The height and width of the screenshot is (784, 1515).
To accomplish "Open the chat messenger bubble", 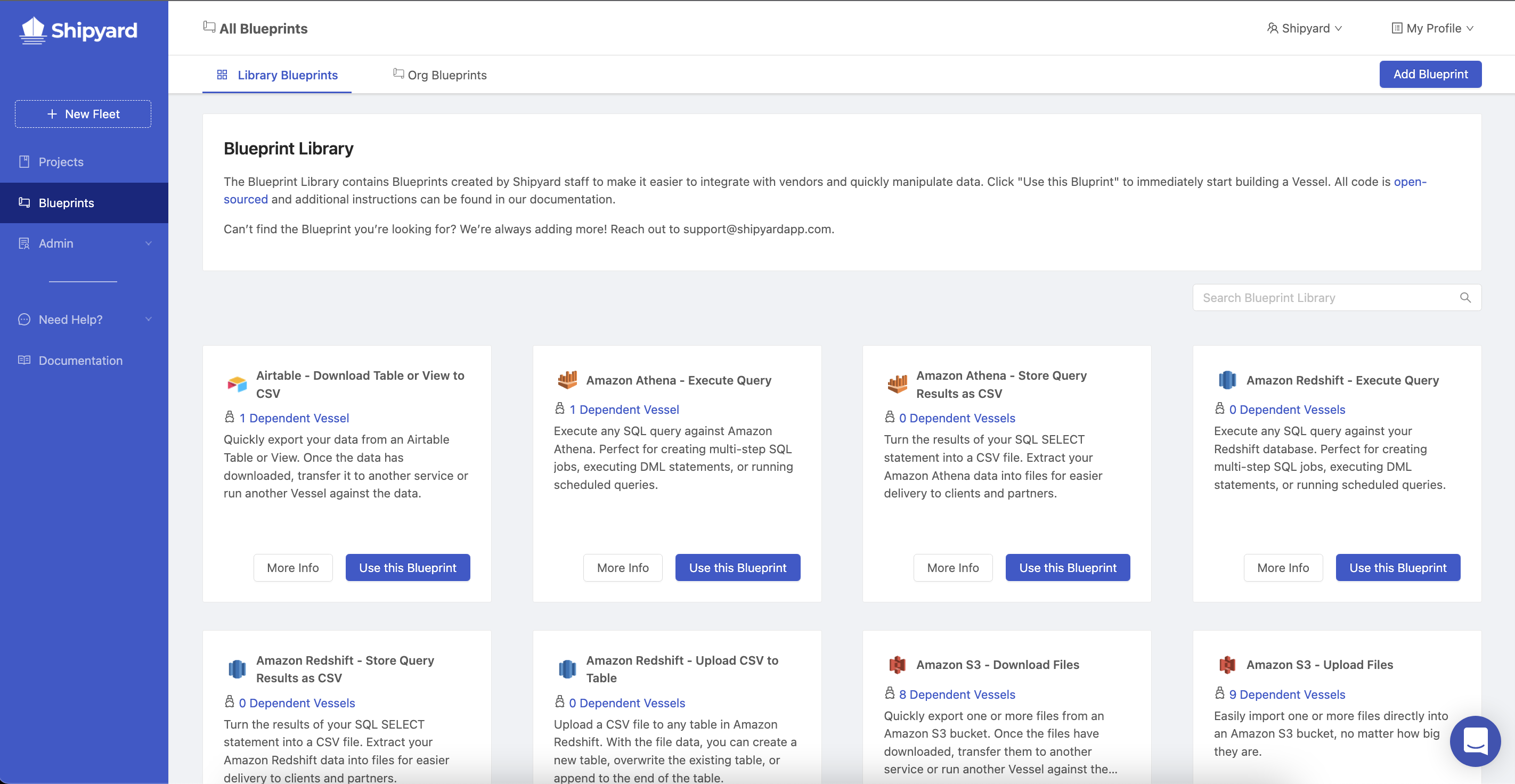I will pyautogui.click(x=1475, y=740).
